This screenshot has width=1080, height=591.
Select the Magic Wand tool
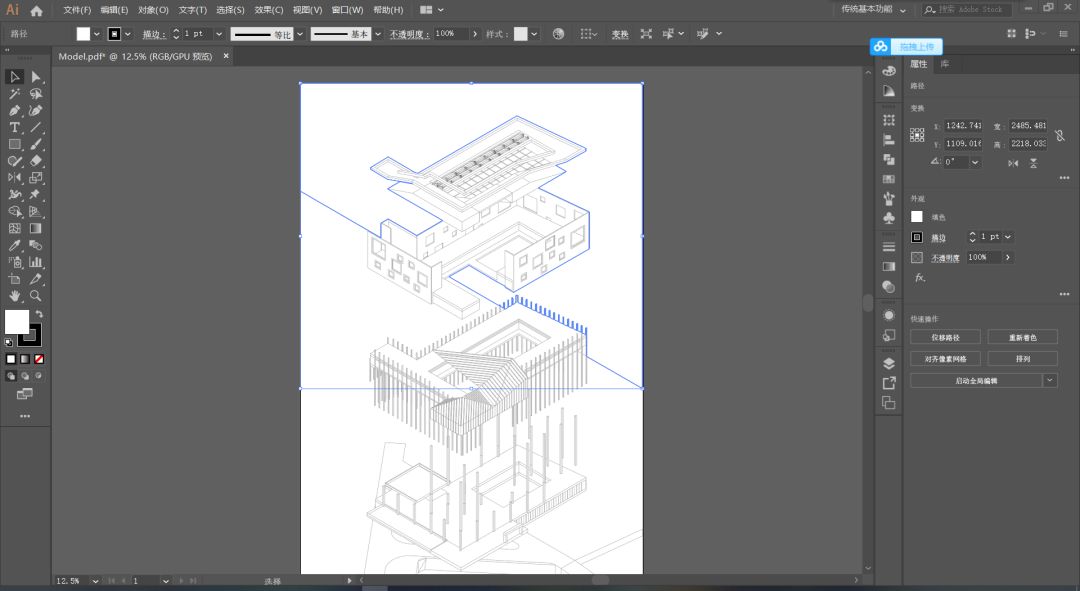pyautogui.click(x=14, y=94)
